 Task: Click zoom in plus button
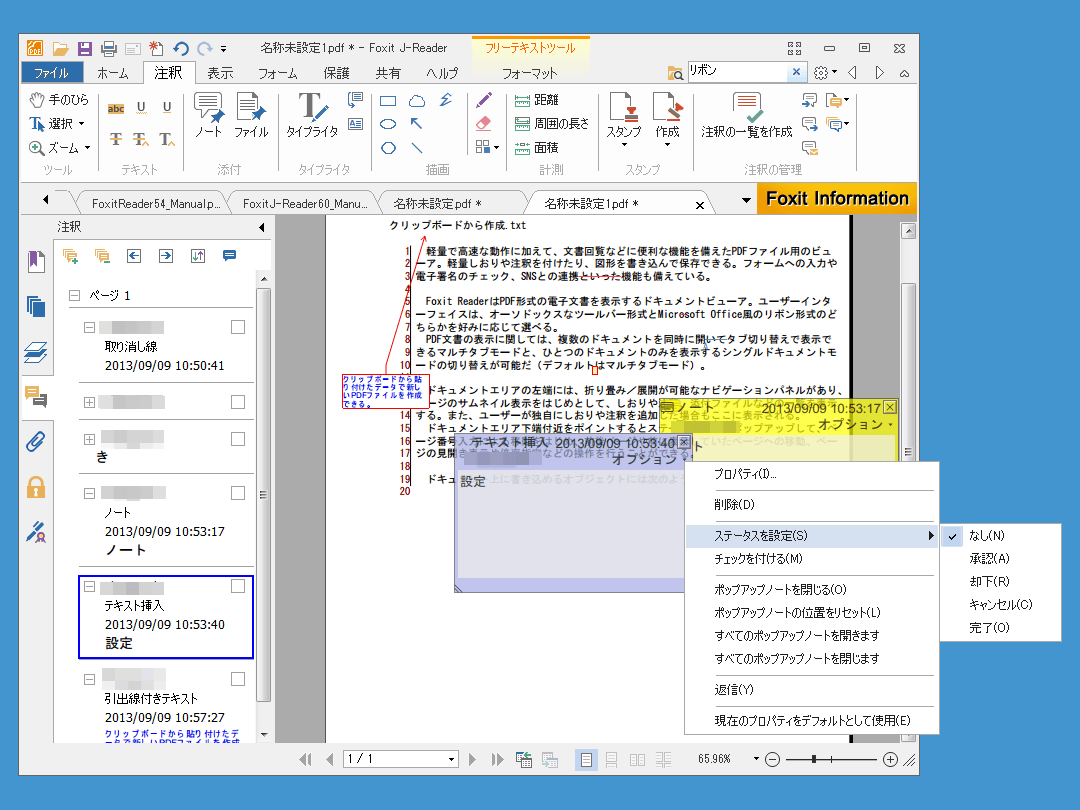[890, 760]
